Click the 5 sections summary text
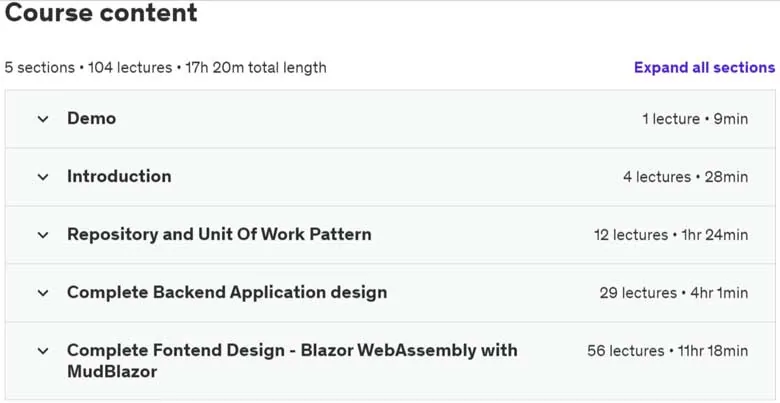This screenshot has width=780, height=403. click(39, 67)
